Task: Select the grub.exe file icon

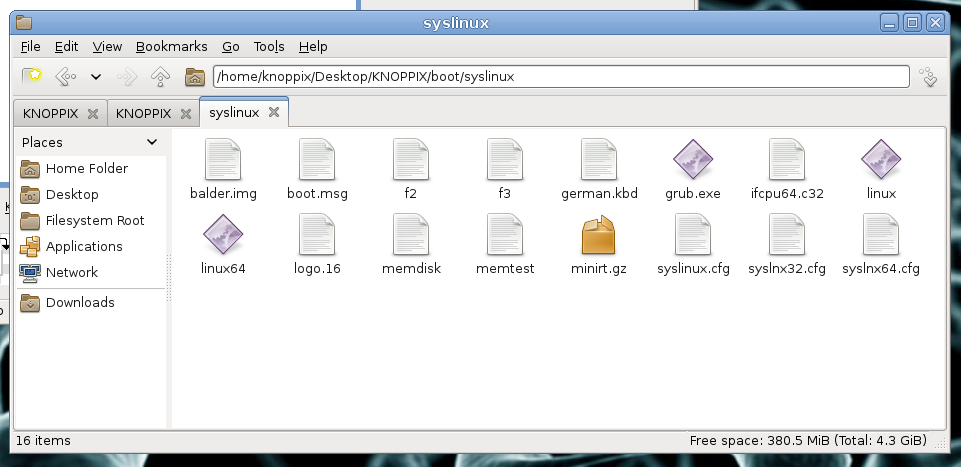Action: click(x=692, y=160)
